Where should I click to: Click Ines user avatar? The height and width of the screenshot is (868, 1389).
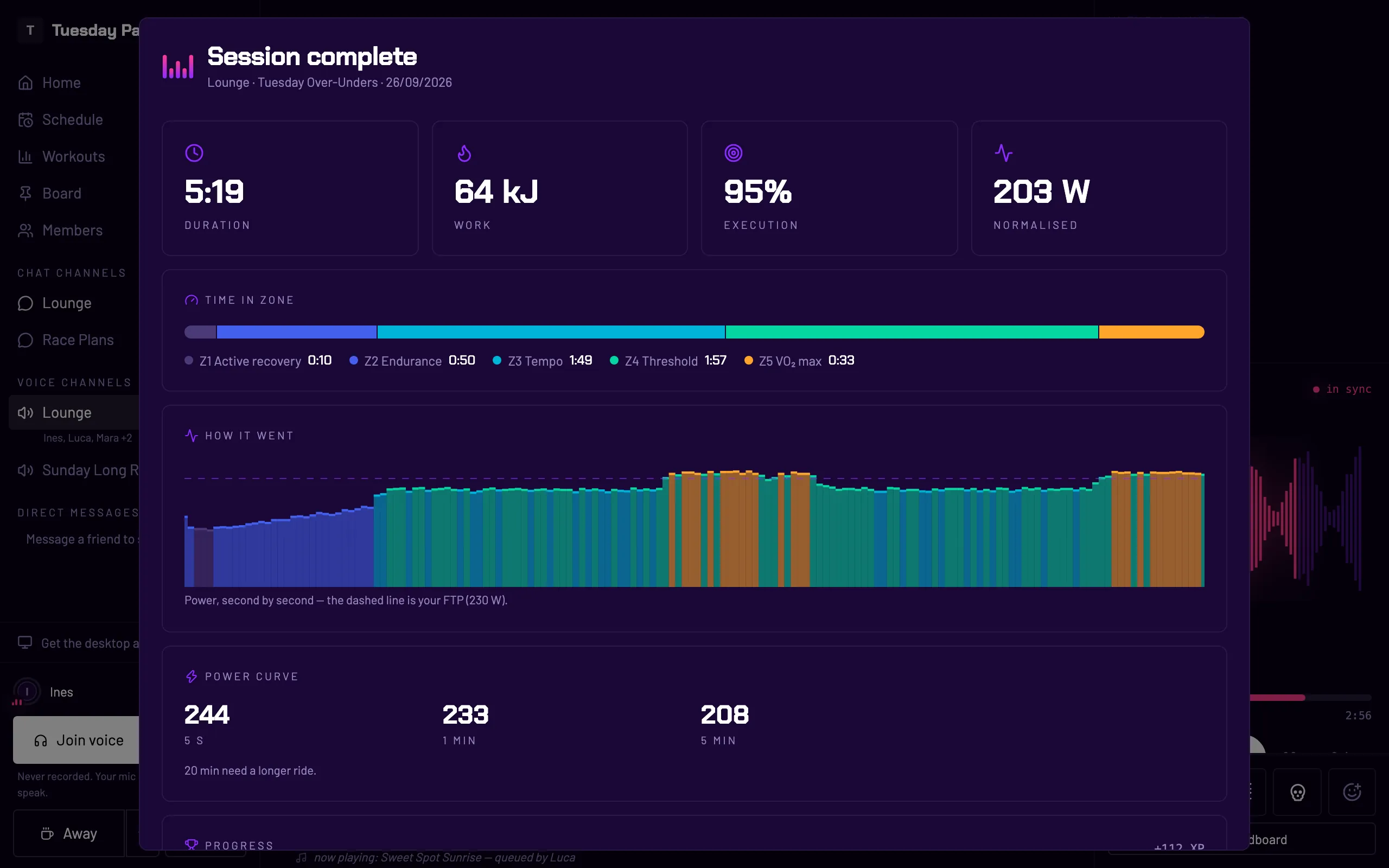tap(27, 692)
